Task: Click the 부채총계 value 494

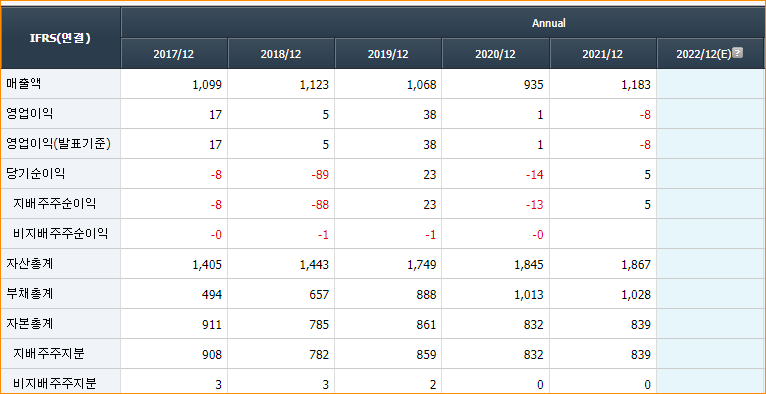Action: pos(212,295)
